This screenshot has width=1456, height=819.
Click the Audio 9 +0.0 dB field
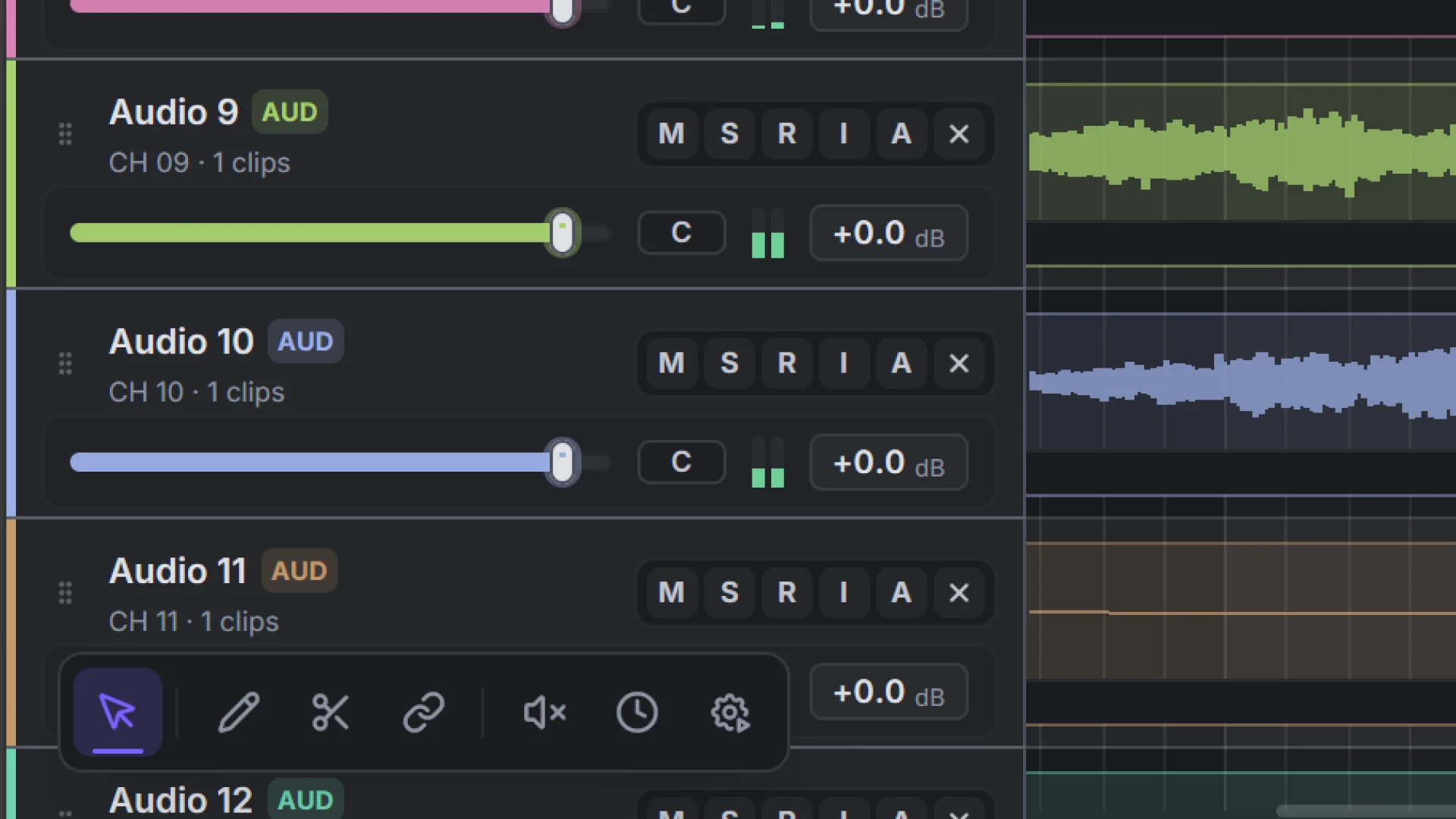click(889, 233)
